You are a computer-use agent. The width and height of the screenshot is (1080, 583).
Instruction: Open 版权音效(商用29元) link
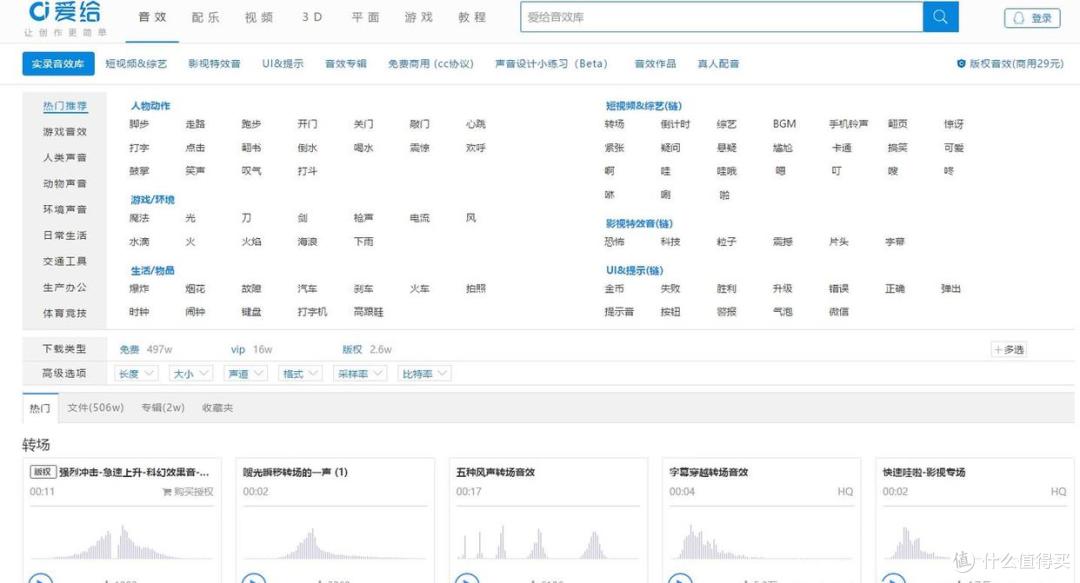(x=1016, y=63)
